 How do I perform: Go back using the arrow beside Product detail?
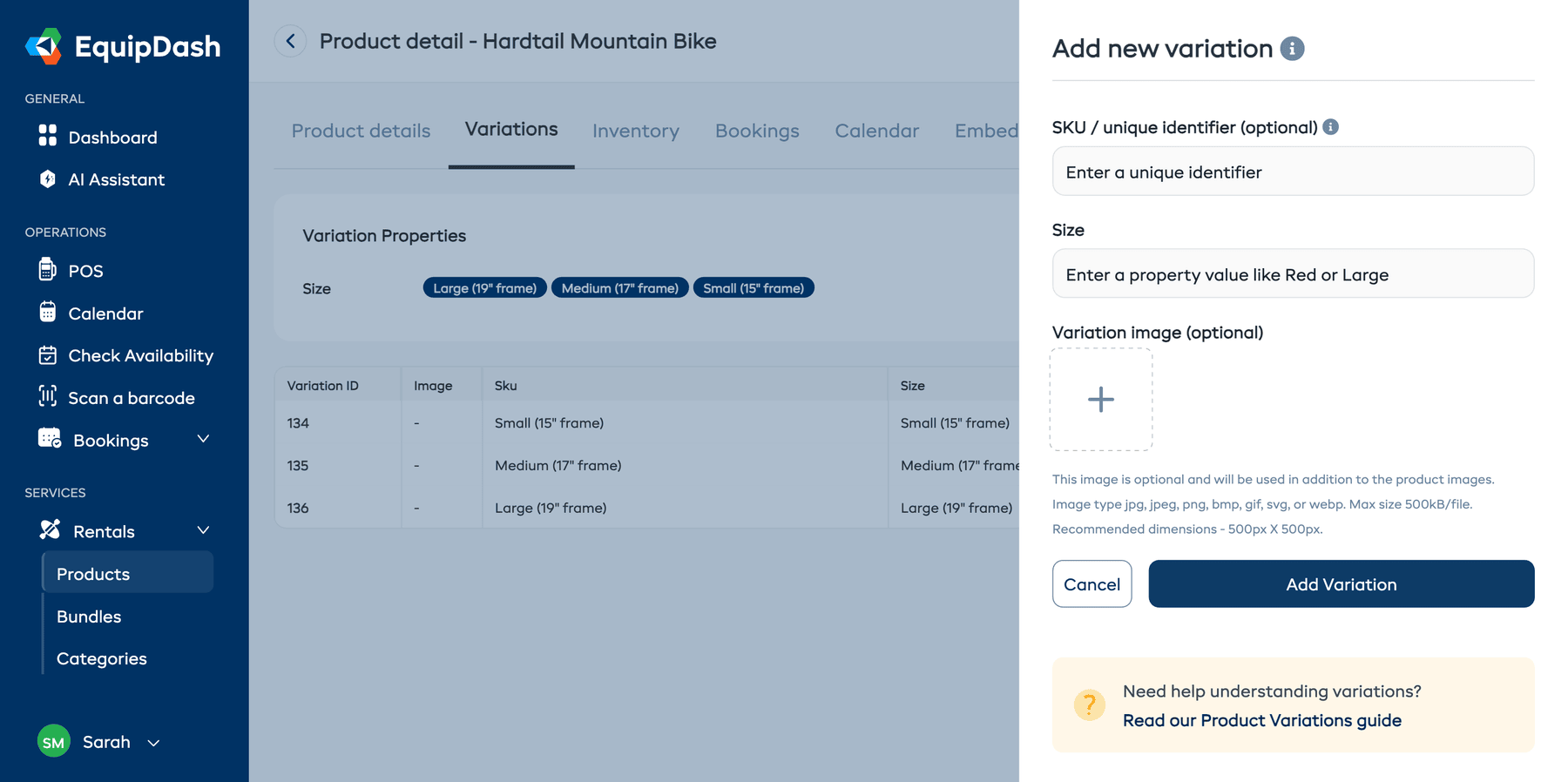click(290, 41)
